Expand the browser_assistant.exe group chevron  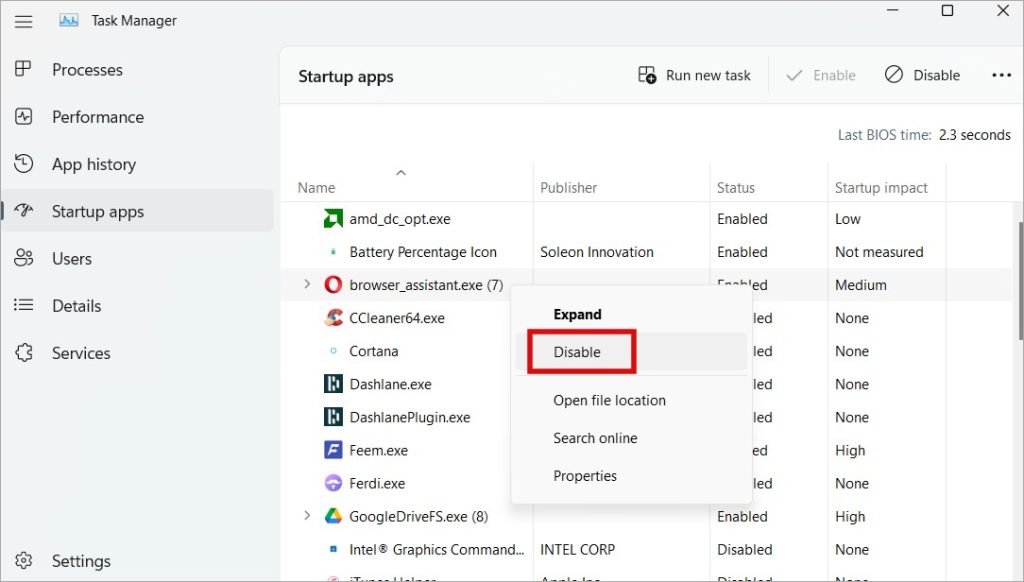click(x=307, y=285)
